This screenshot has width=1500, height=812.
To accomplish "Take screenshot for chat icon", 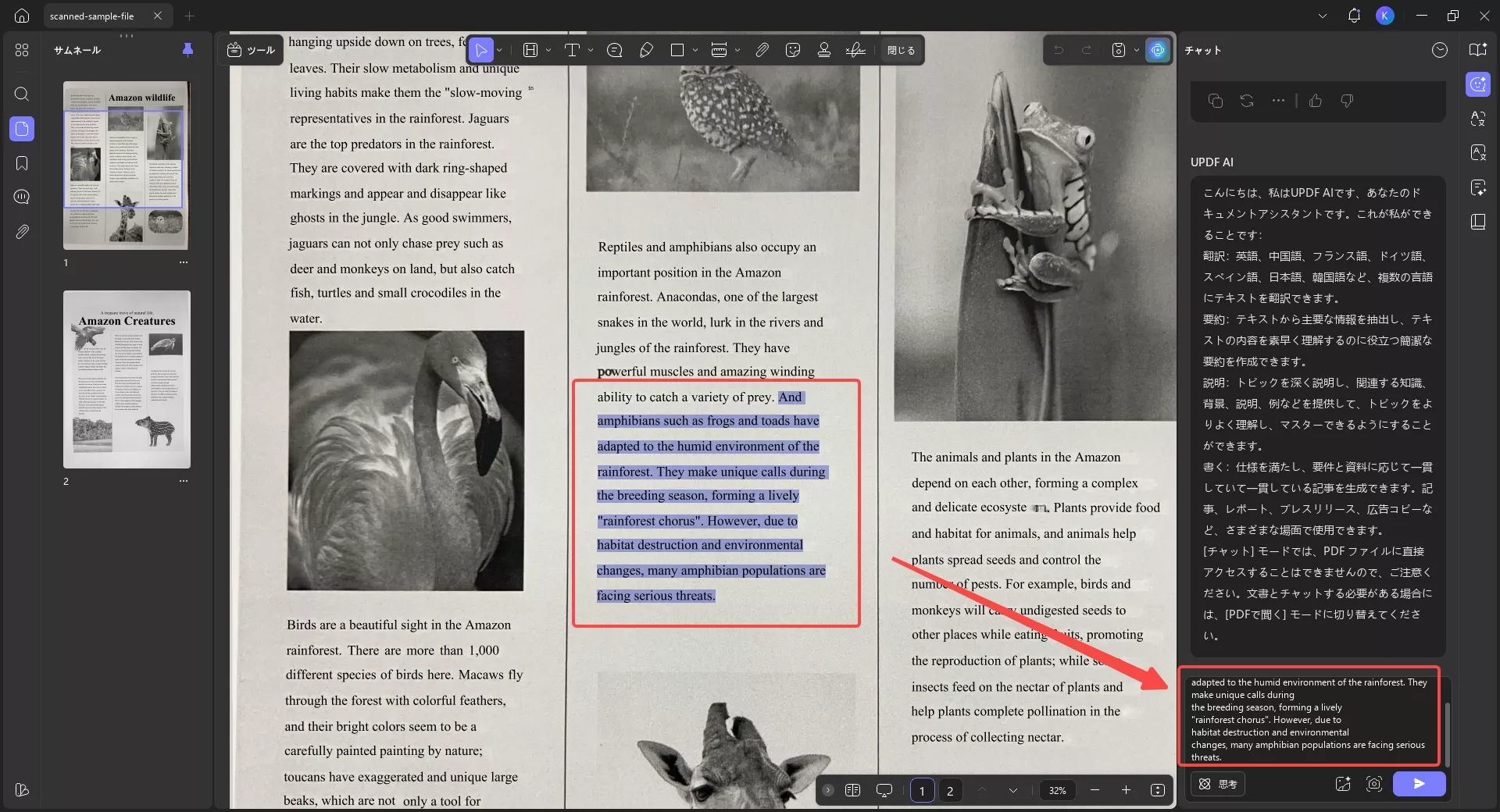I will pos(1374,784).
